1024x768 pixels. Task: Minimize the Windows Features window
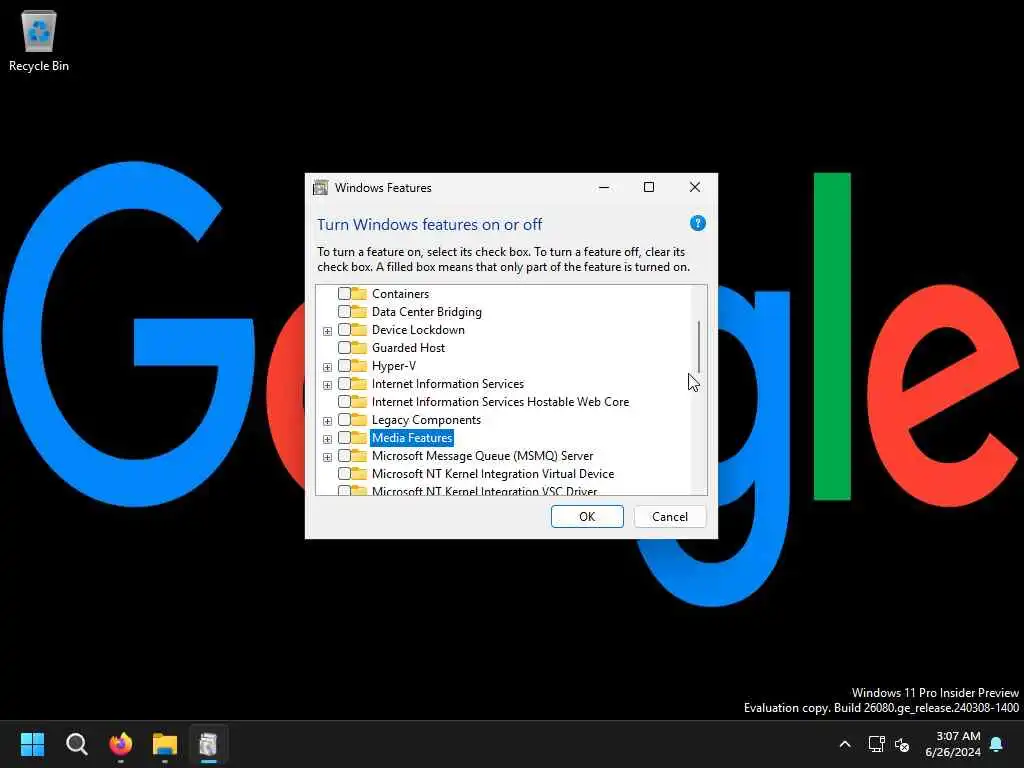click(604, 187)
